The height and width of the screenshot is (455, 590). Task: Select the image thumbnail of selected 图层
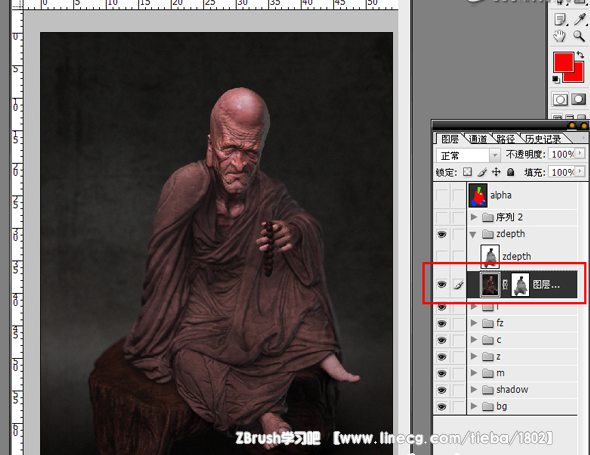point(490,285)
